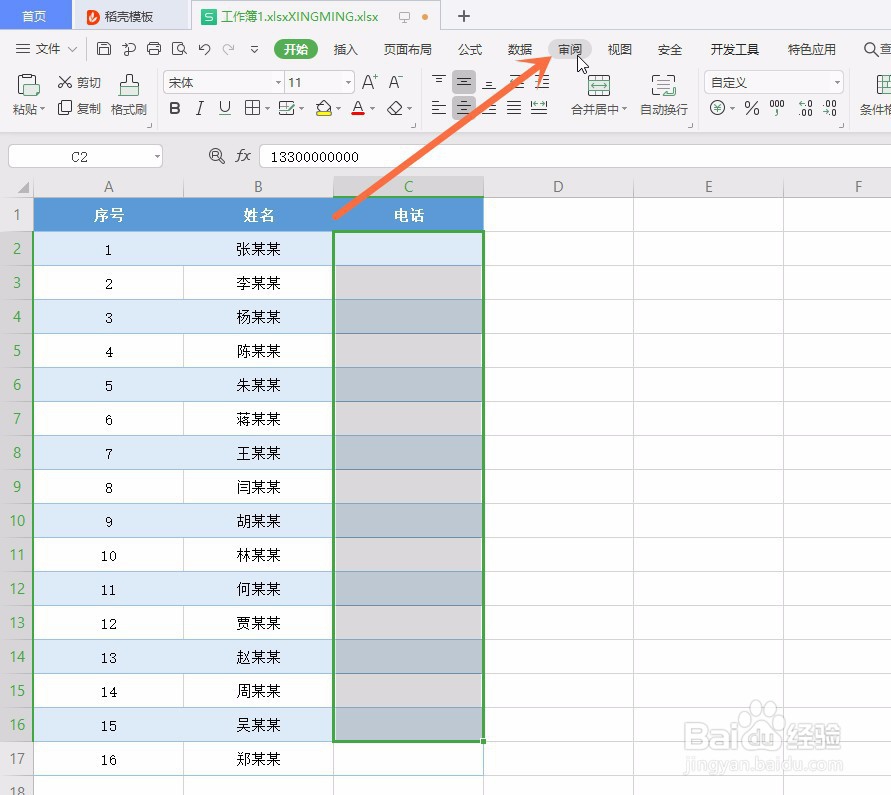Apply thousands separator 000 format
Viewport: 891px width, 795px height.
(777, 107)
